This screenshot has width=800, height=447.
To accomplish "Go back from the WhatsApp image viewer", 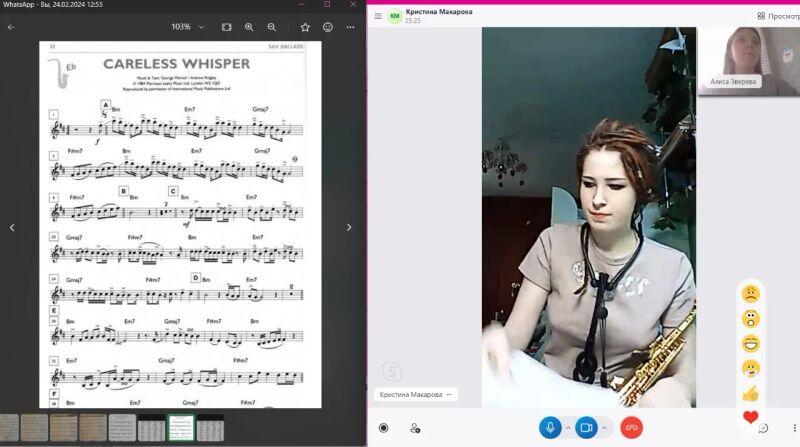I will 11,27.
